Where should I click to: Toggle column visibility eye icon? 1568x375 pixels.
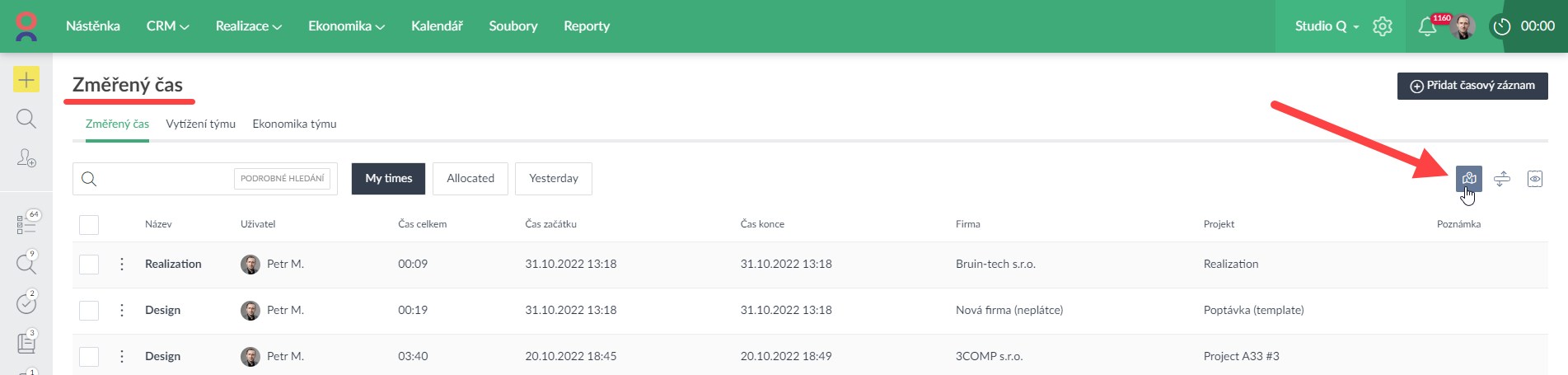click(1535, 179)
